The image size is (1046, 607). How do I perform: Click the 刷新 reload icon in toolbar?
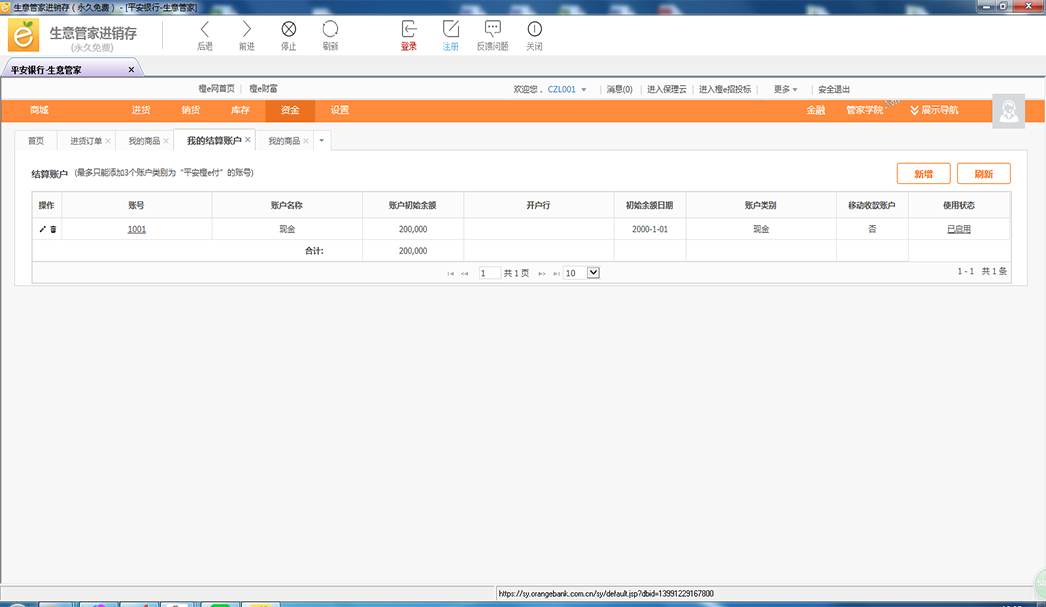[x=330, y=30]
